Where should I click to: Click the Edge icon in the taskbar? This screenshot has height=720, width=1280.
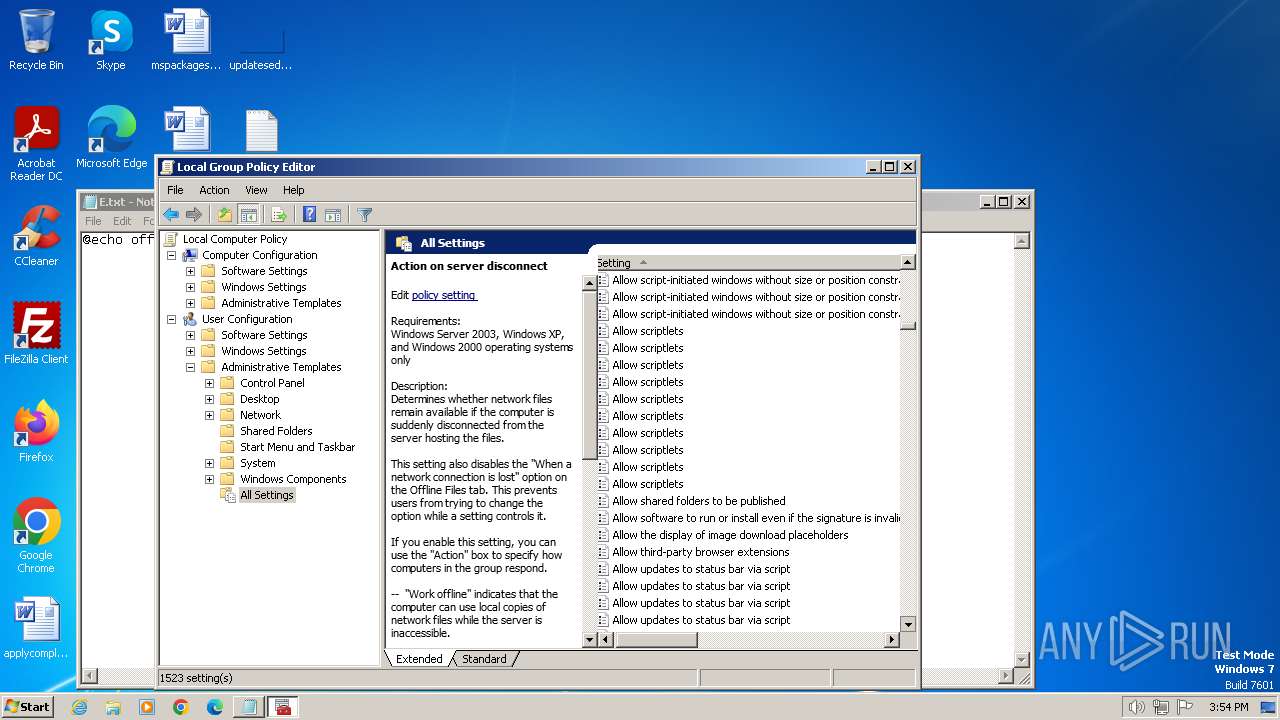pos(215,707)
